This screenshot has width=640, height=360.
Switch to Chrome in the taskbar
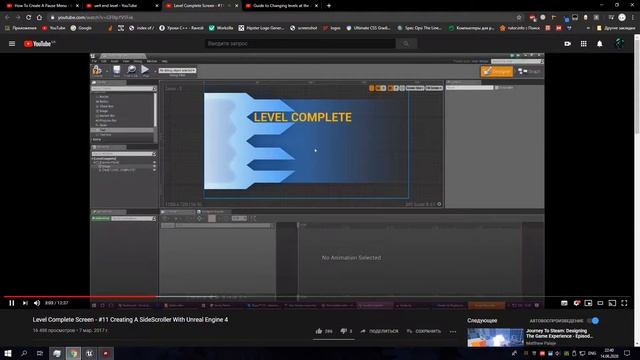point(73,353)
